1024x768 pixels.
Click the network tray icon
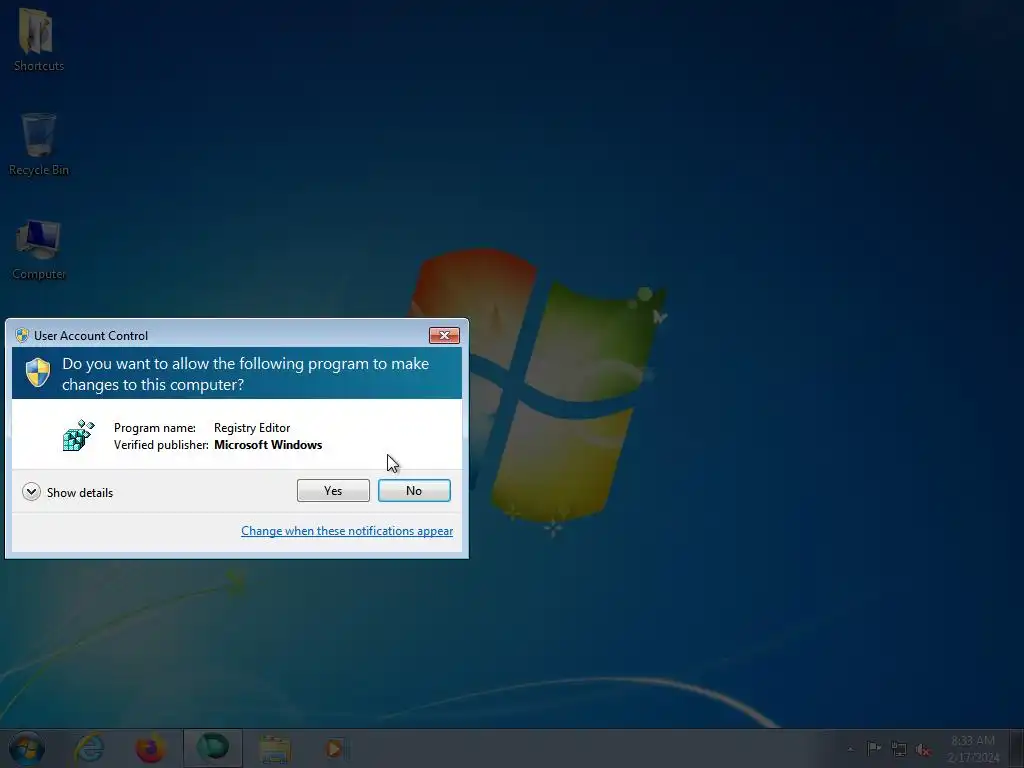(899, 749)
